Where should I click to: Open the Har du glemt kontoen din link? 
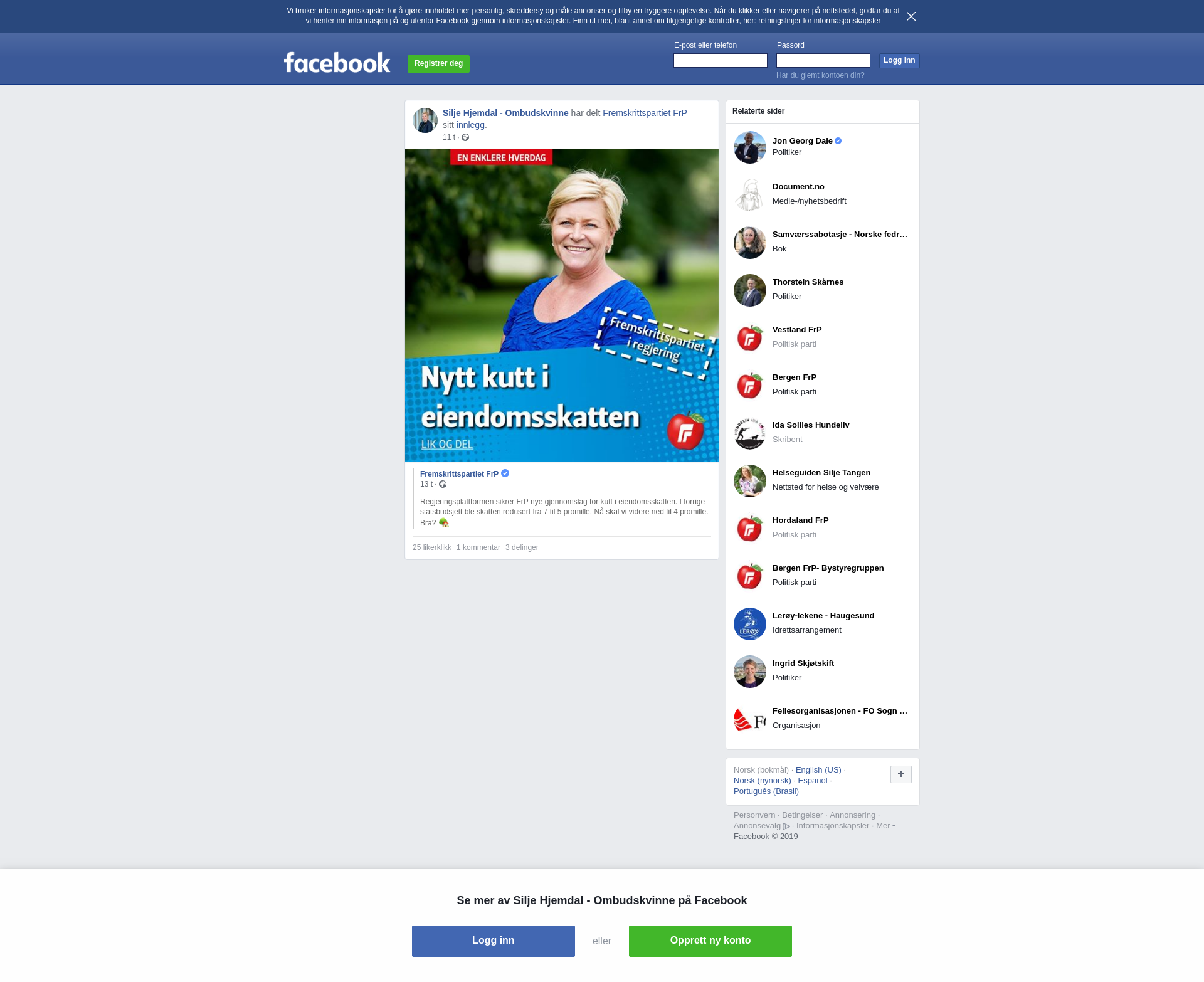(x=820, y=75)
